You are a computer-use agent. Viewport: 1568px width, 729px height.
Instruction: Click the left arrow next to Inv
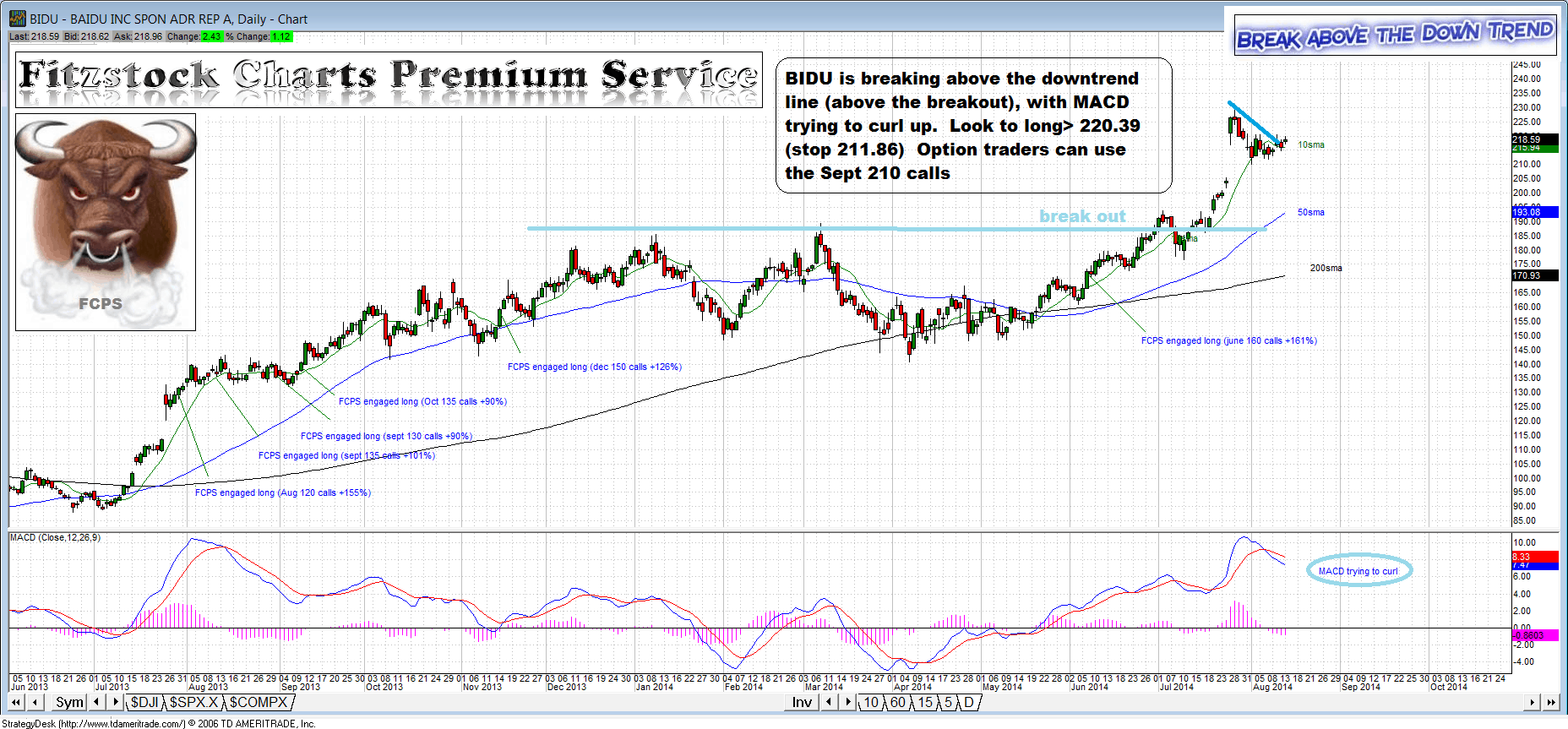[x=830, y=702]
